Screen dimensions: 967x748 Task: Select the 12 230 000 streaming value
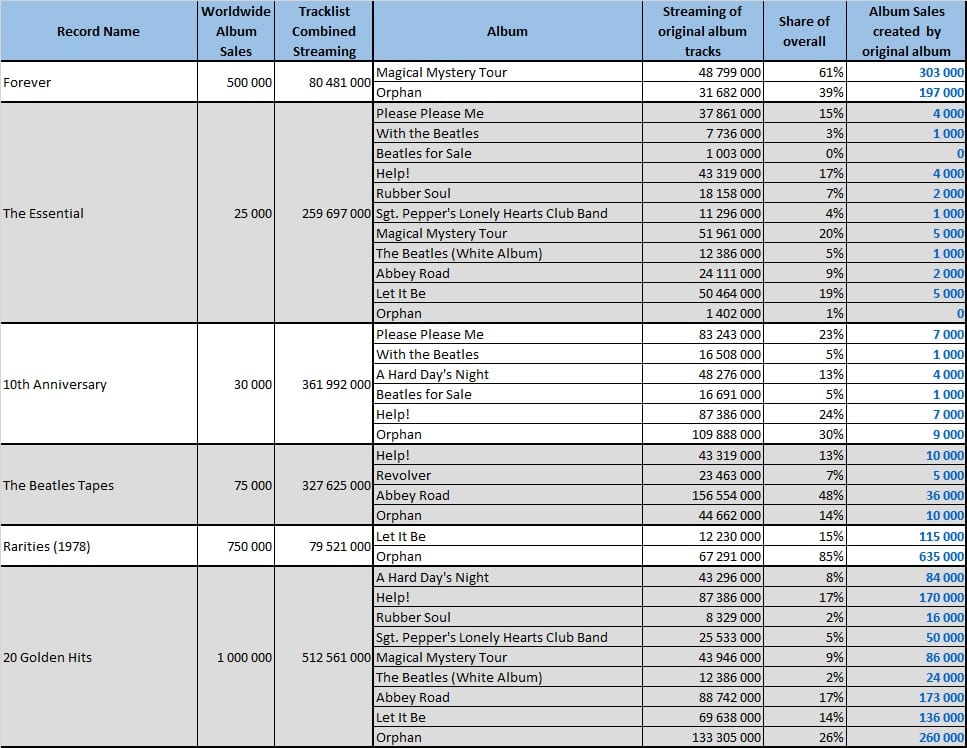[702, 536]
